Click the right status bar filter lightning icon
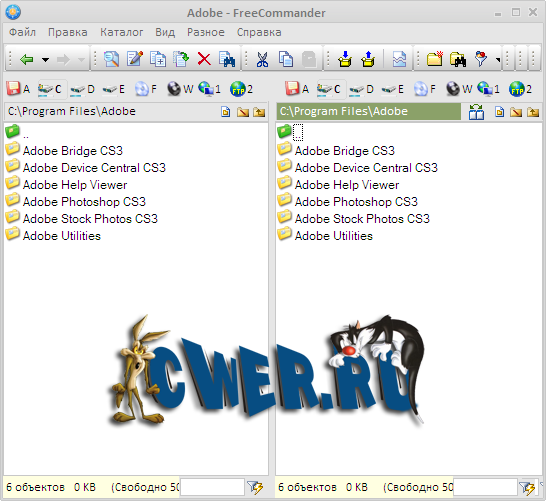 point(527,487)
